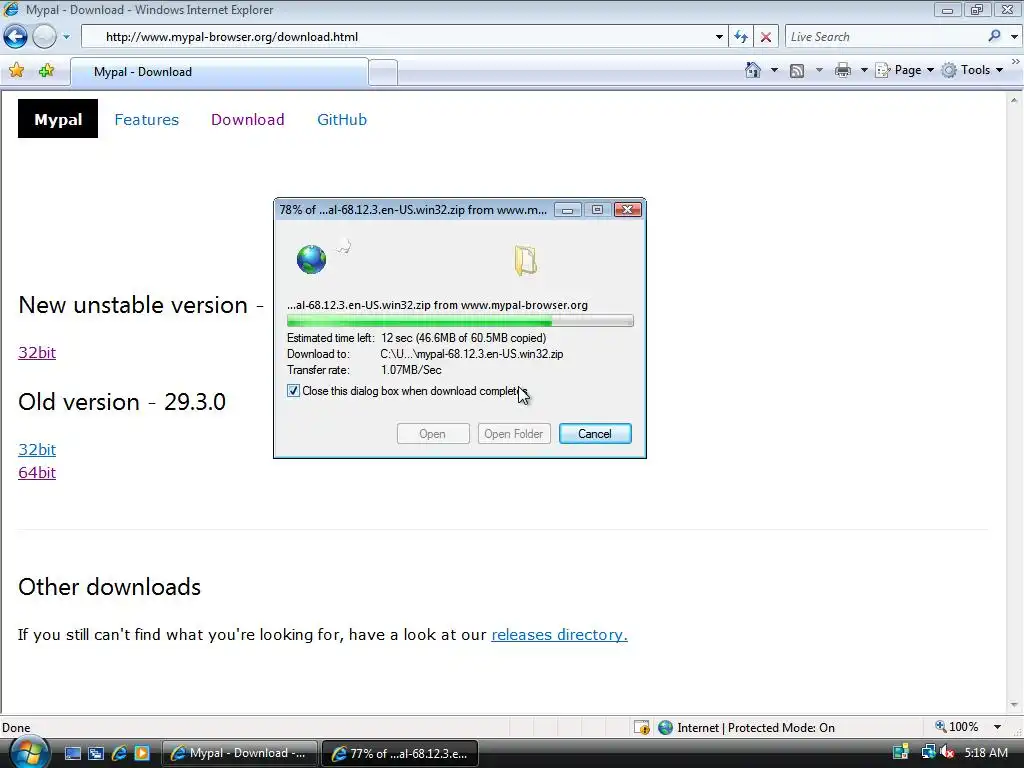
Task: Click the popup blocker status bar icon
Action: click(x=642, y=728)
